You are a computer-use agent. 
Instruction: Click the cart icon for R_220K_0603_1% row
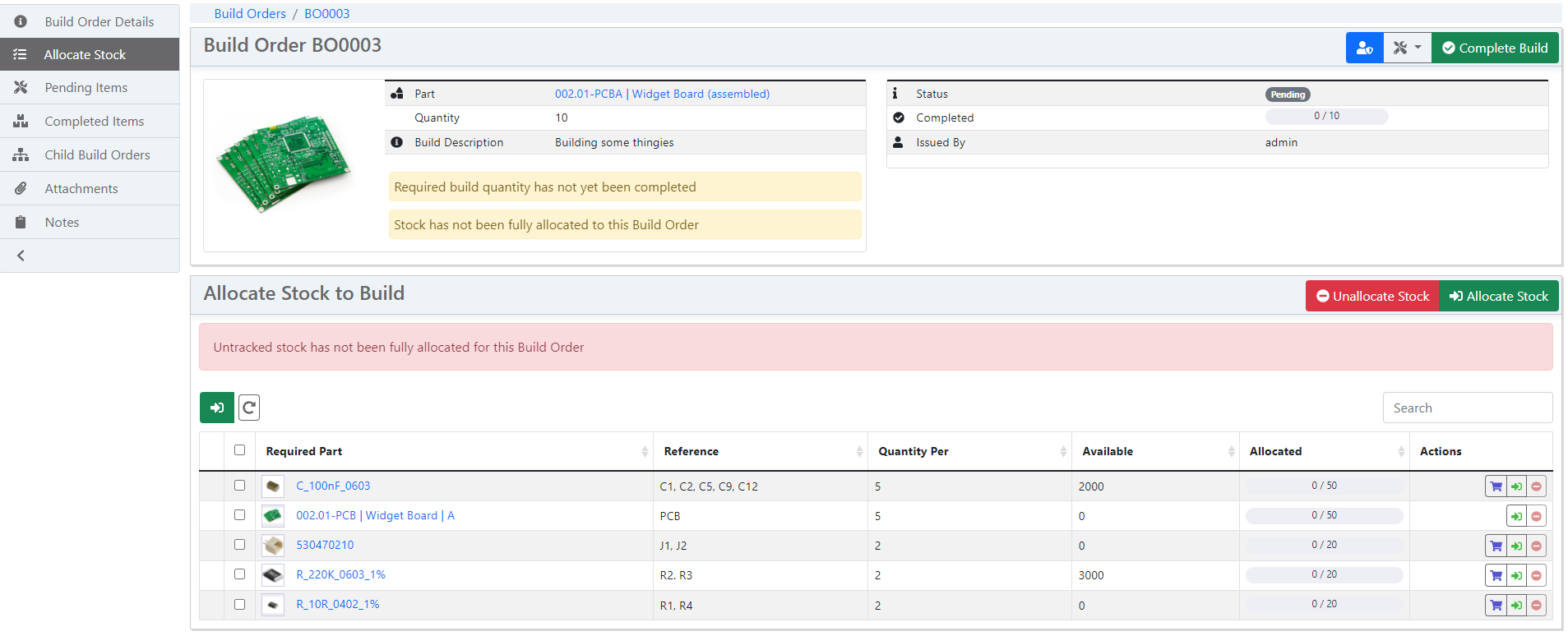(1496, 575)
